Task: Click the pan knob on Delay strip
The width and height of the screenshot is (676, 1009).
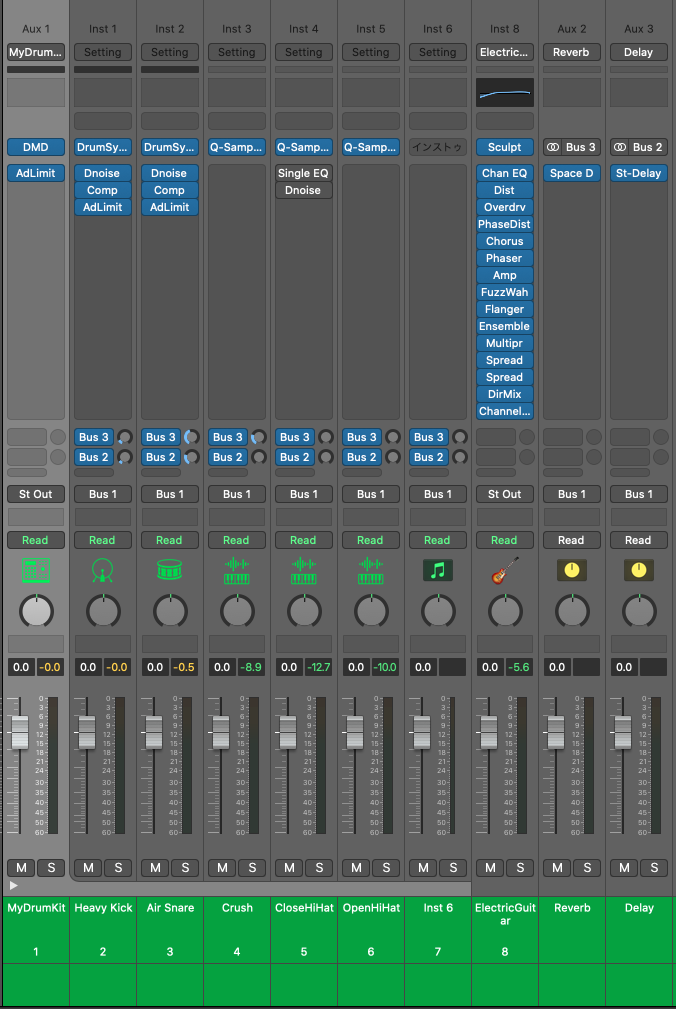Action: coord(639,611)
